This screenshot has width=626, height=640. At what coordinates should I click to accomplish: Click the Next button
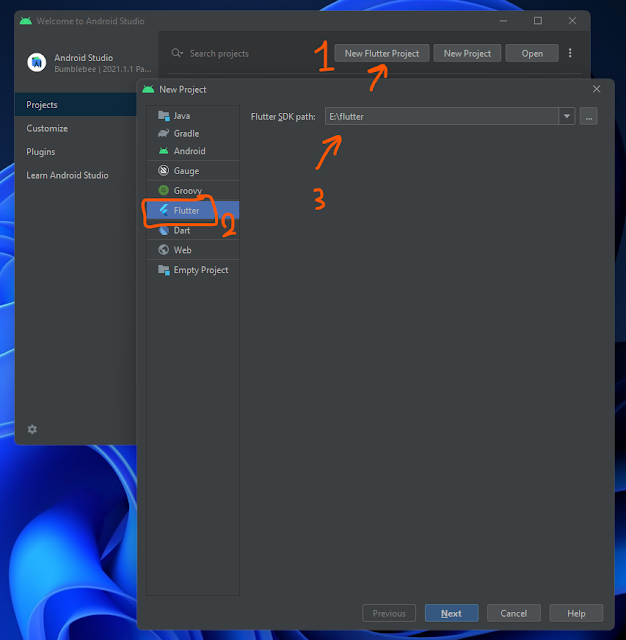(451, 613)
